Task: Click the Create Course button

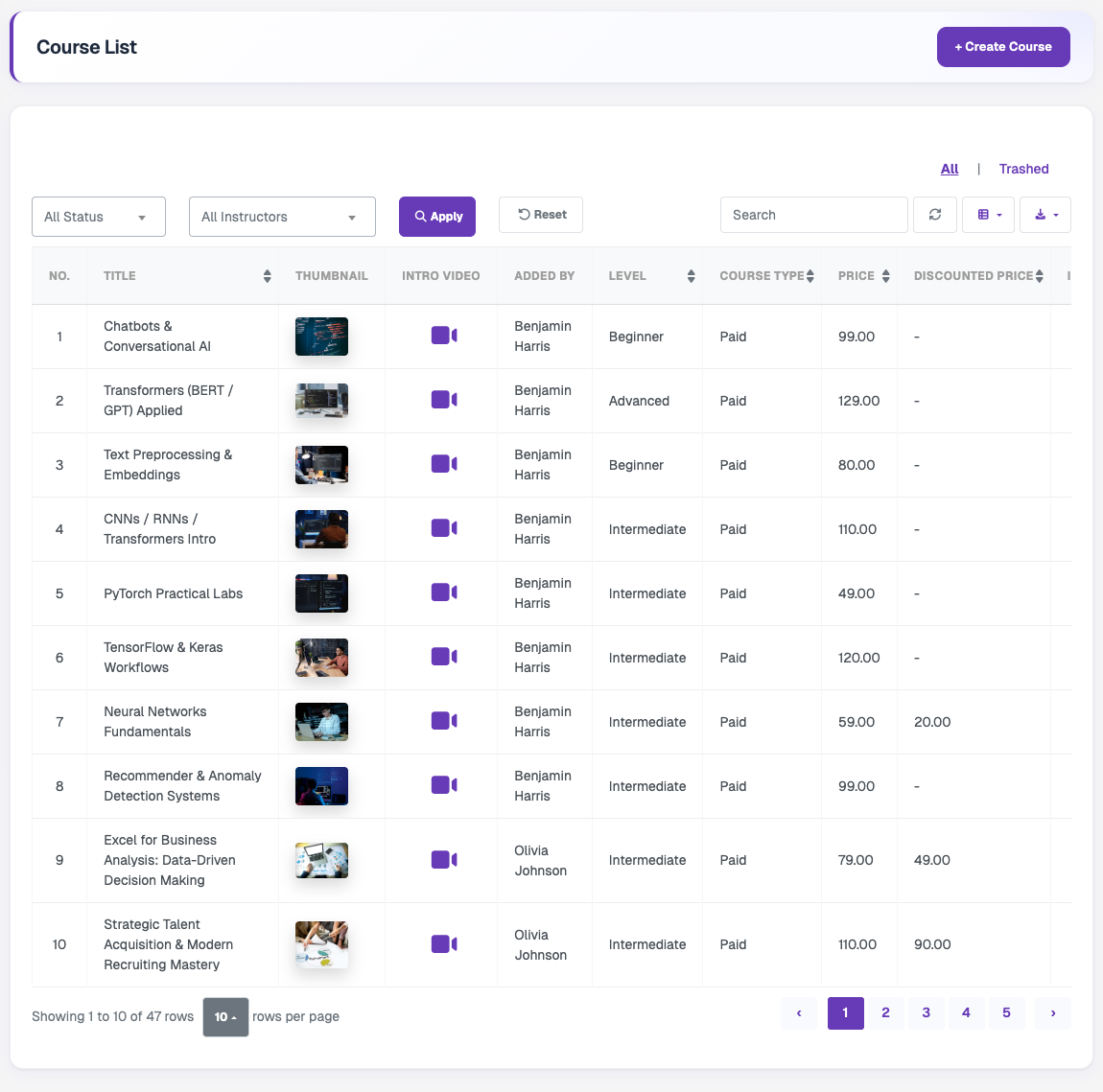Action: pos(1003,47)
